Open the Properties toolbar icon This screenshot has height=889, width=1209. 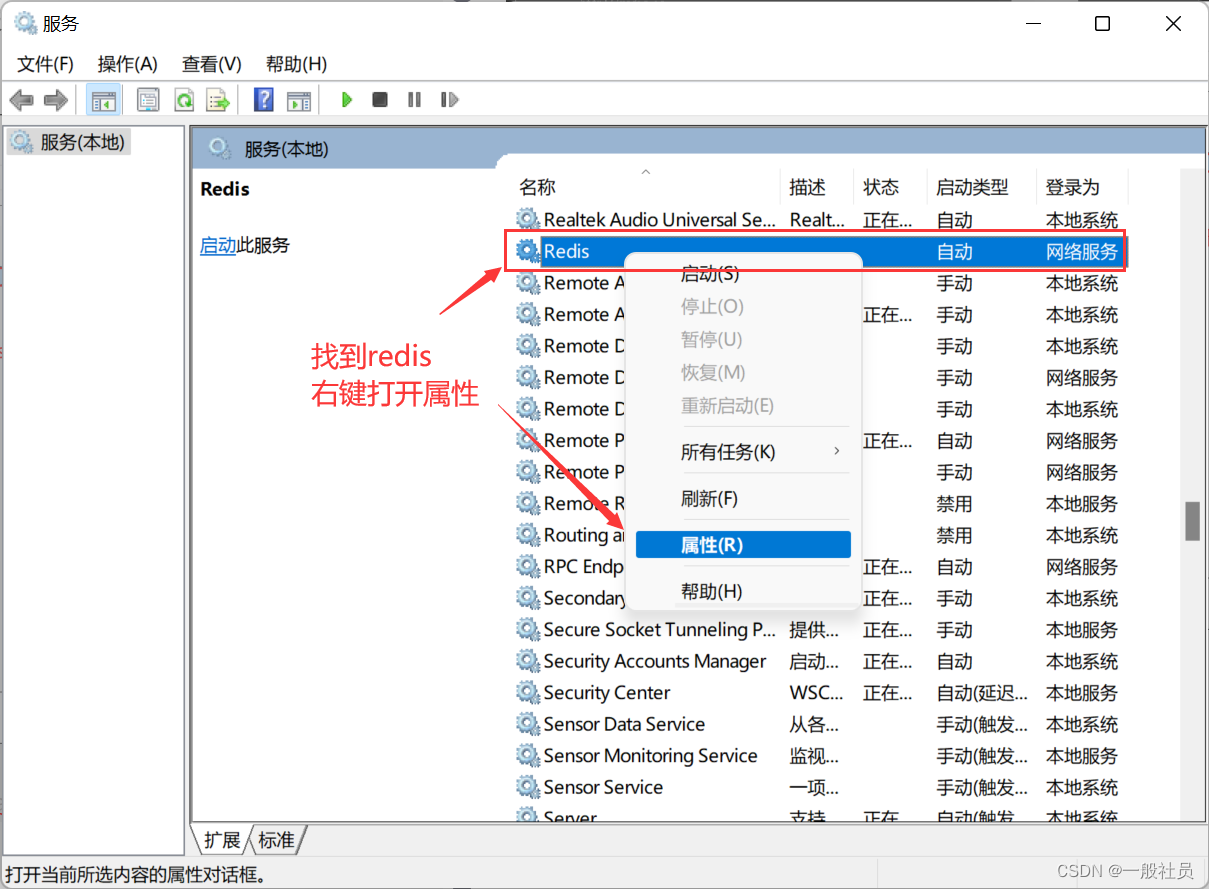click(148, 100)
